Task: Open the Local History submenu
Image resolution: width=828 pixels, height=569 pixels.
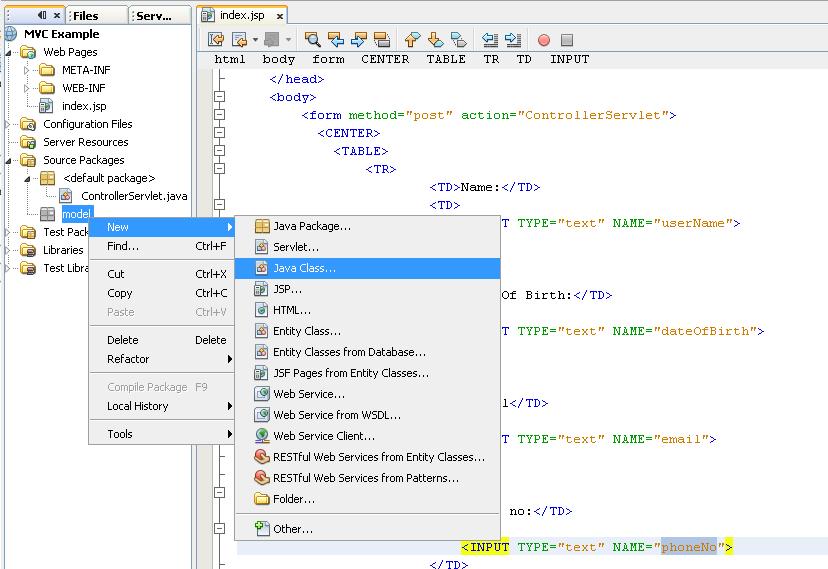Action: [162, 406]
